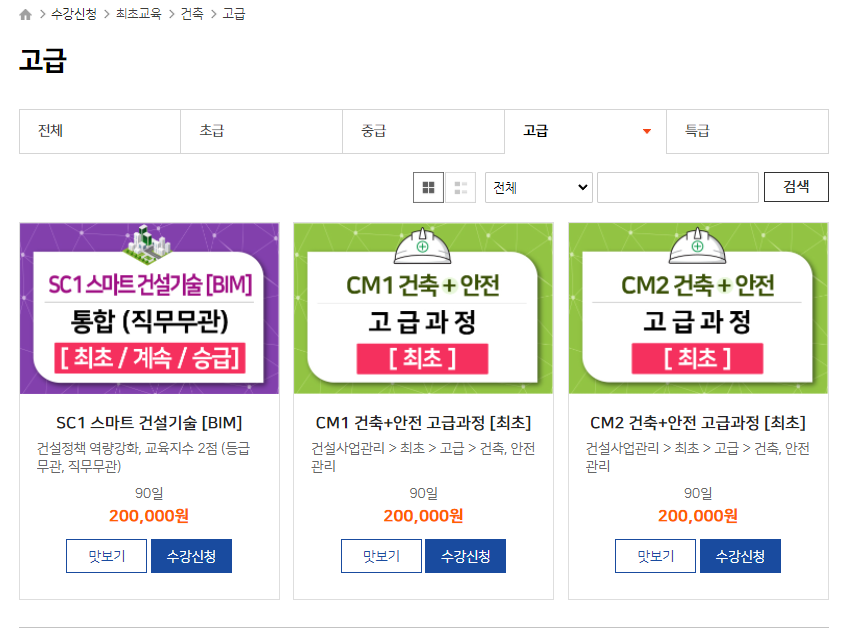Open the CM2 건축+안전 course thumbnail
Screen dimensions: 843x639
[698, 308]
